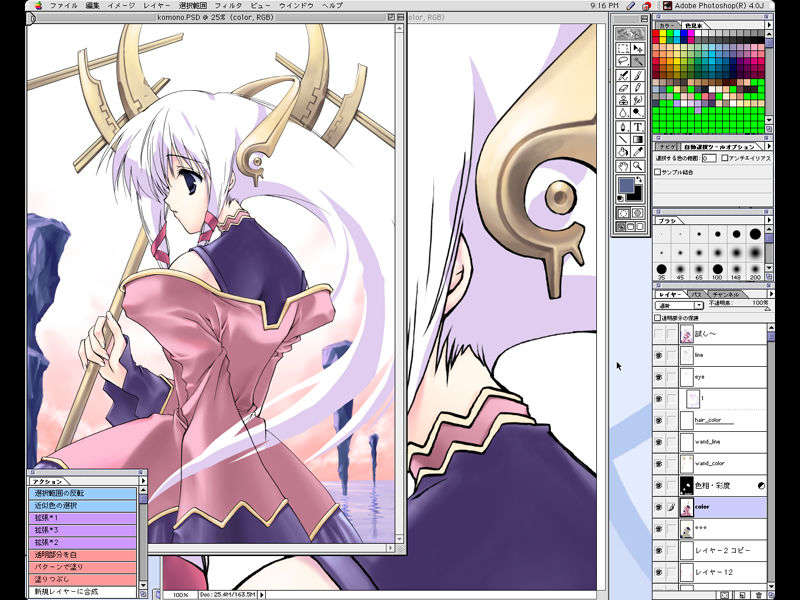Select the Pen tool

click(623, 127)
